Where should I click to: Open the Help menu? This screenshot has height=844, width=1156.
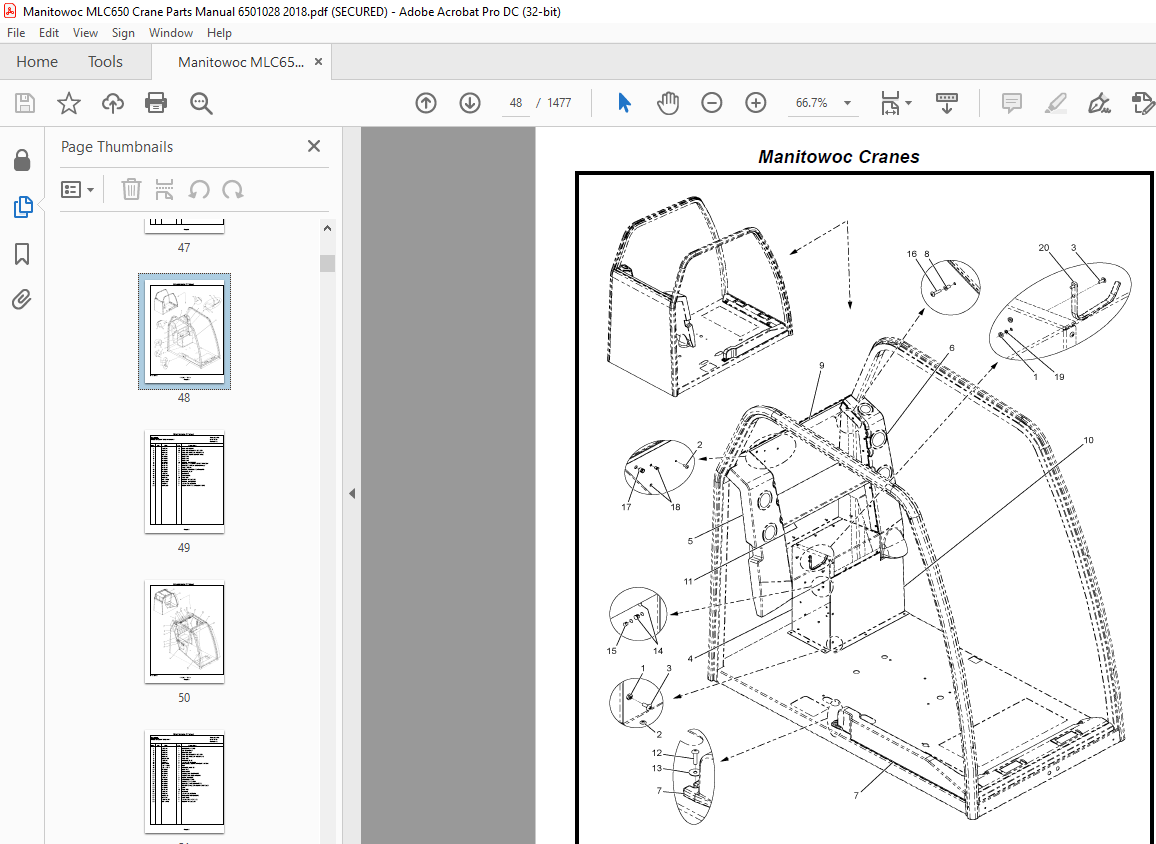[219, 32]
